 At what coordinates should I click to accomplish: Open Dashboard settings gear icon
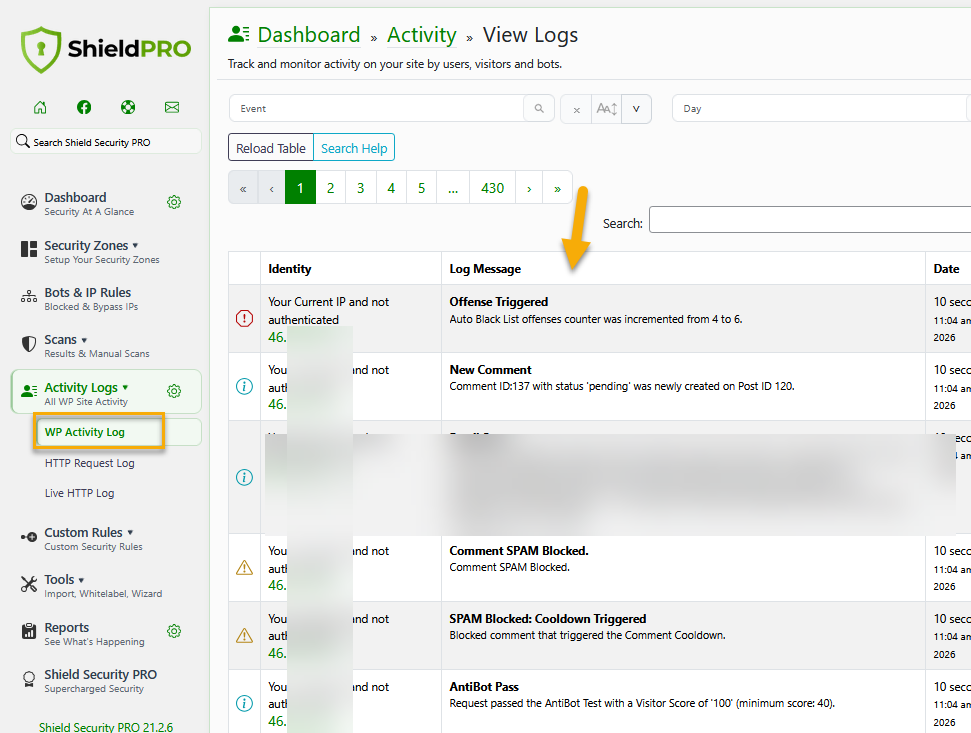click(174, 202)
